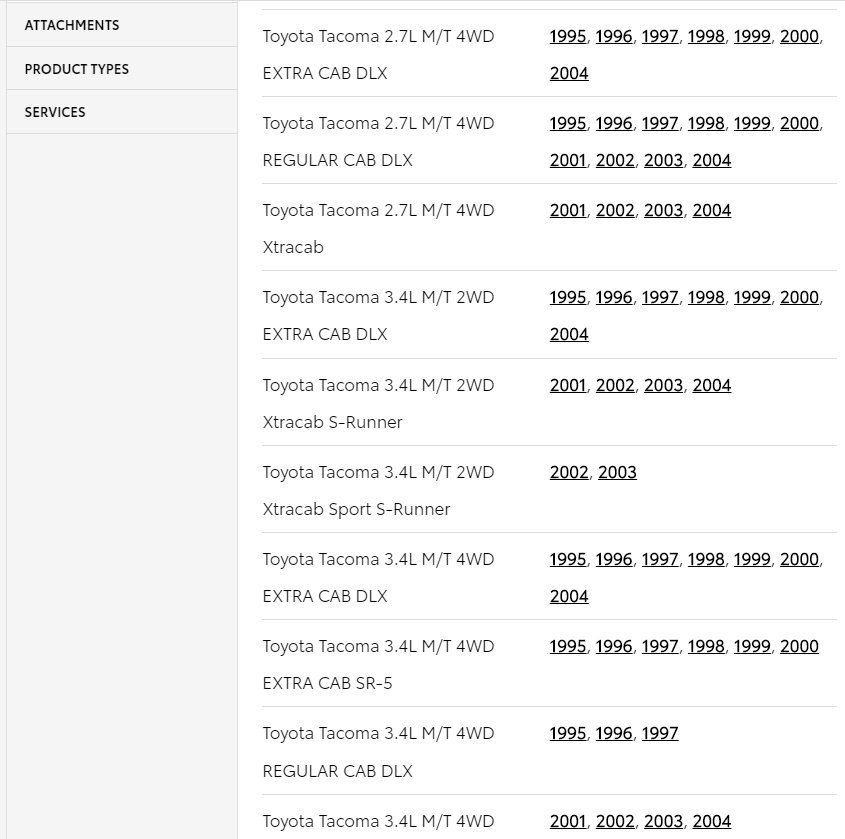
Task: Click 2002 in the bottom 3.4L 4WD row
Action: pos(615,821)
